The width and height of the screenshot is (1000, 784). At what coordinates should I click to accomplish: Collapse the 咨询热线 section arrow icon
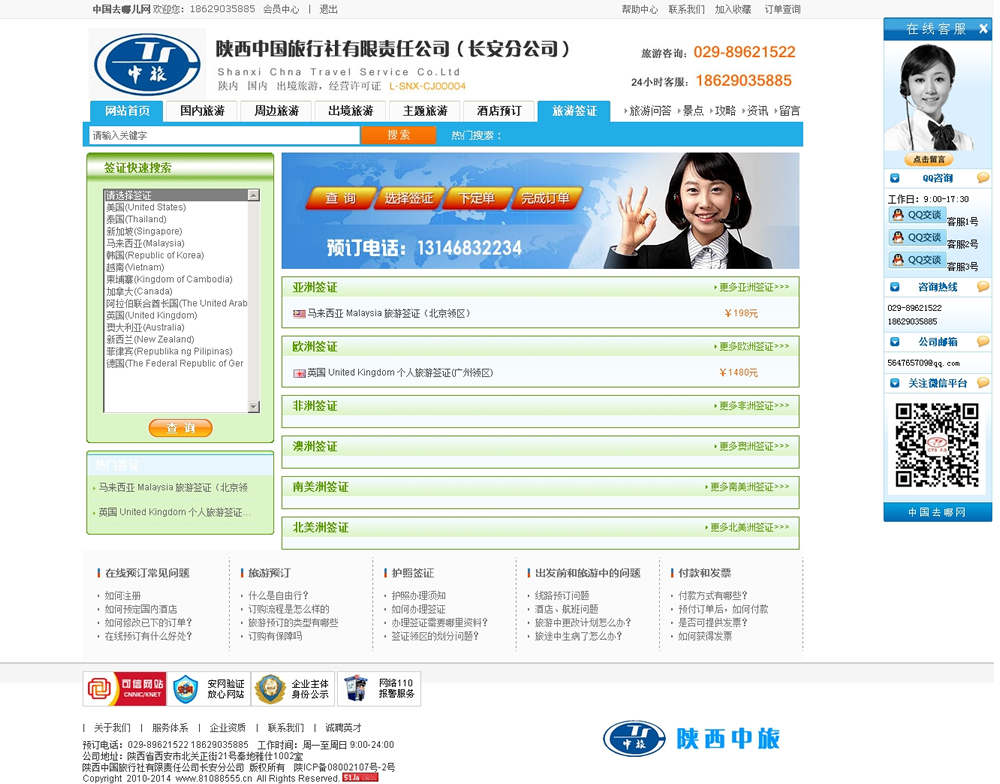894,287
